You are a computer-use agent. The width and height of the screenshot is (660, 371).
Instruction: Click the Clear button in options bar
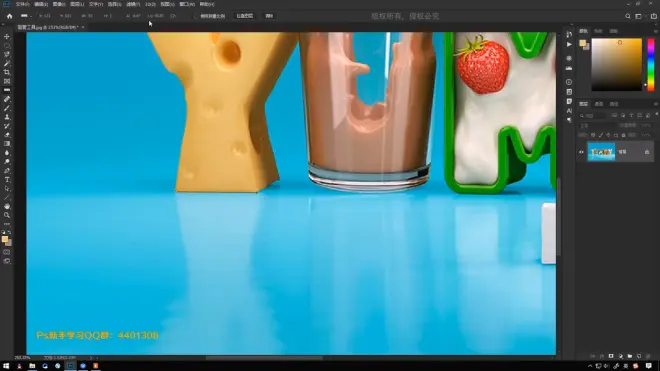coord(269,16)
